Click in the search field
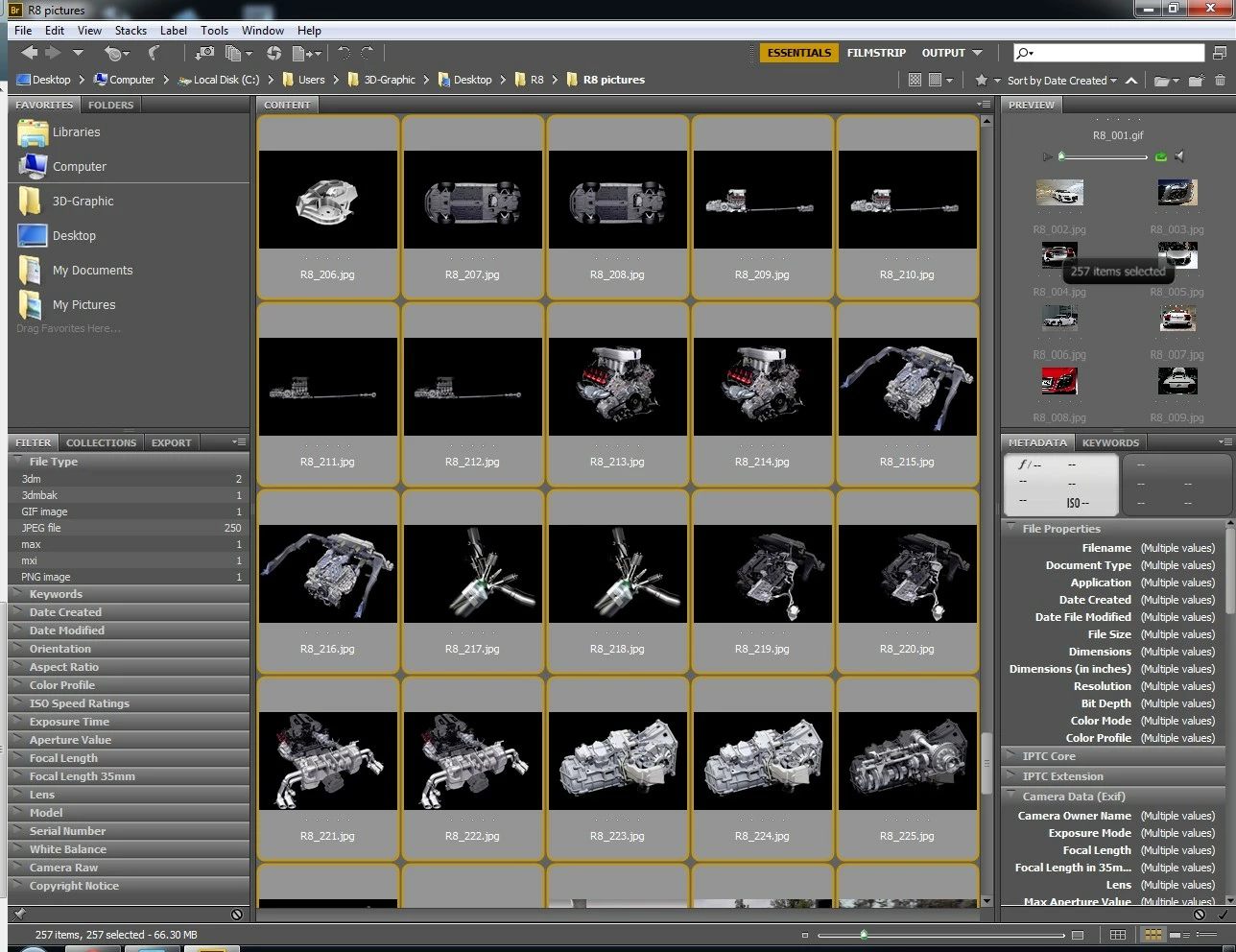 tap(1109, 53)
